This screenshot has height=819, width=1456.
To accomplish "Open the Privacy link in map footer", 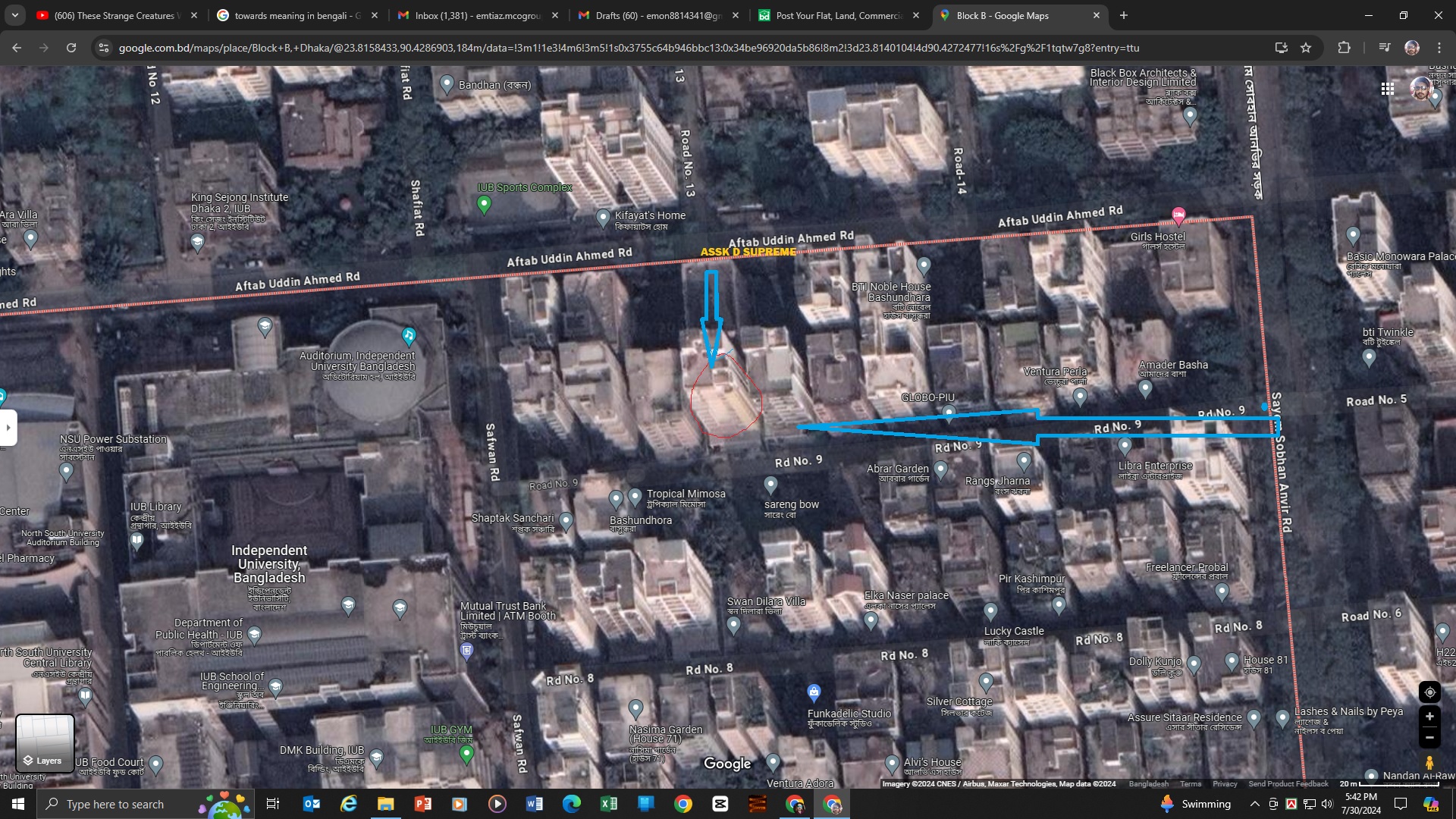I will click(1225, 784).
